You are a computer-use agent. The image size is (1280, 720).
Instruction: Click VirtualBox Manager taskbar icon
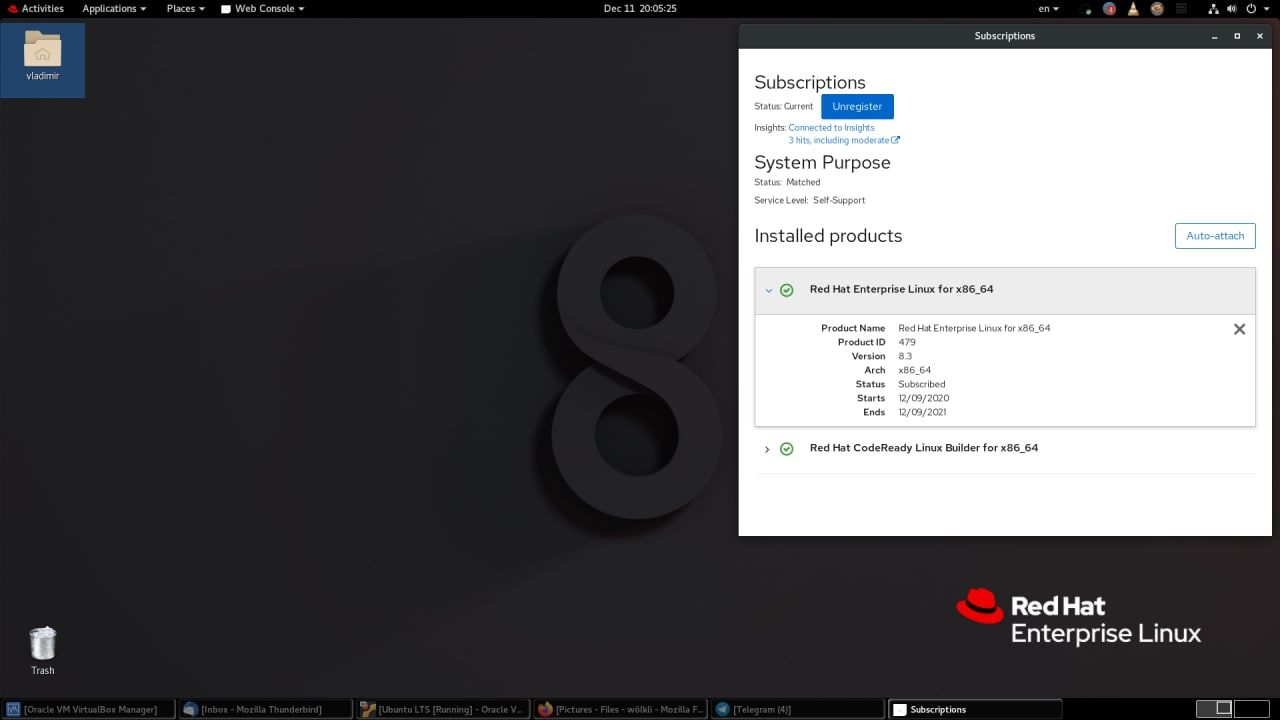pos(13,709)
